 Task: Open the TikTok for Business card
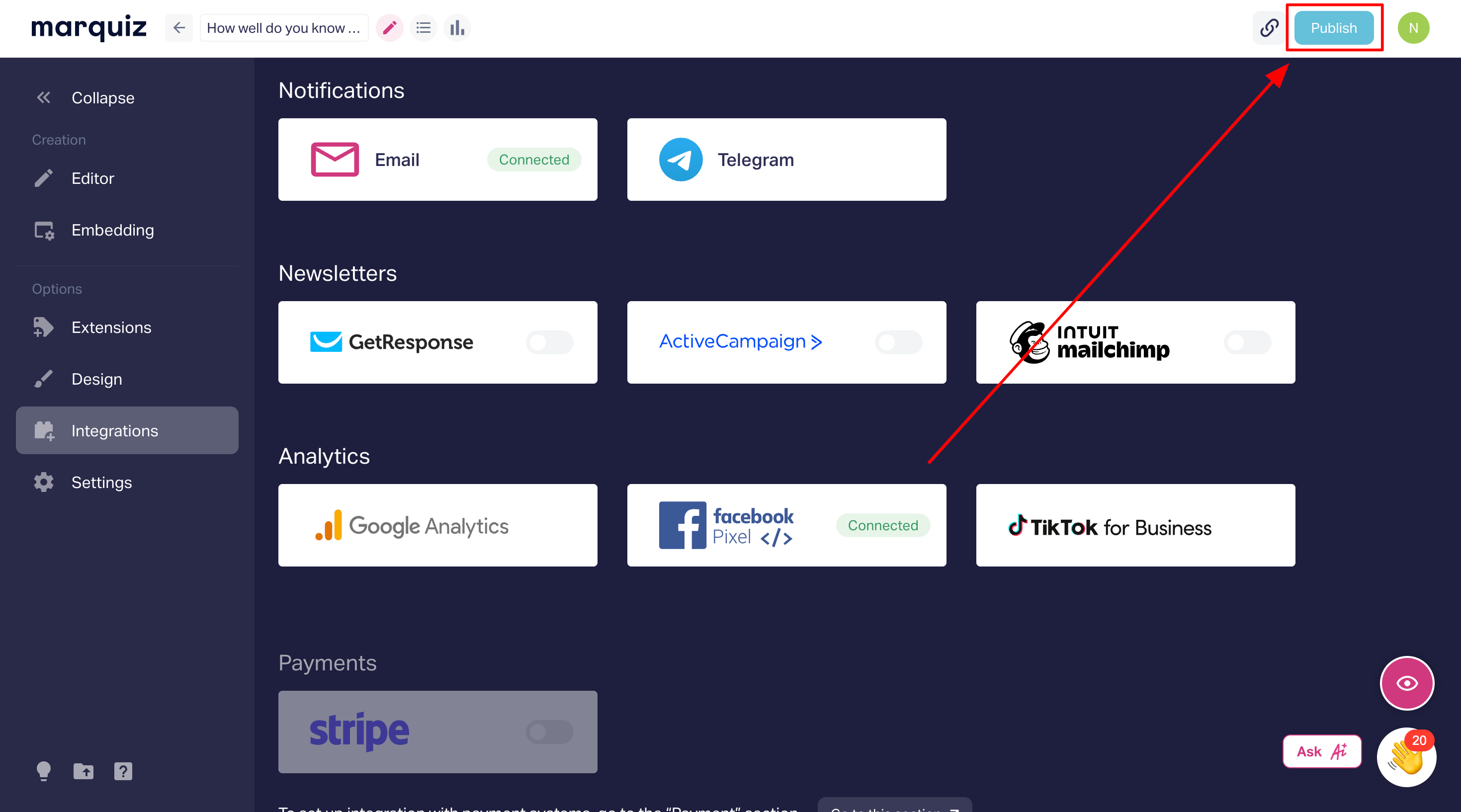1135,525
